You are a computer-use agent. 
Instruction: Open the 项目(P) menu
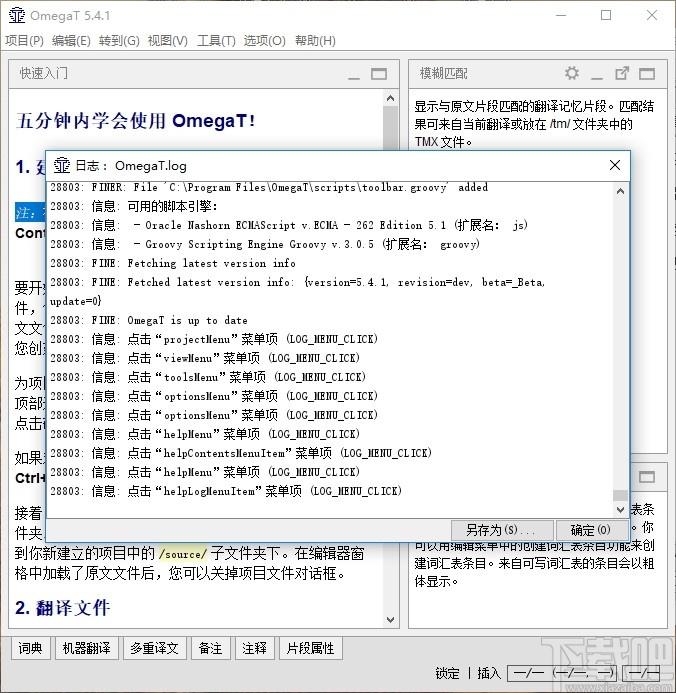tap(24, 41)
